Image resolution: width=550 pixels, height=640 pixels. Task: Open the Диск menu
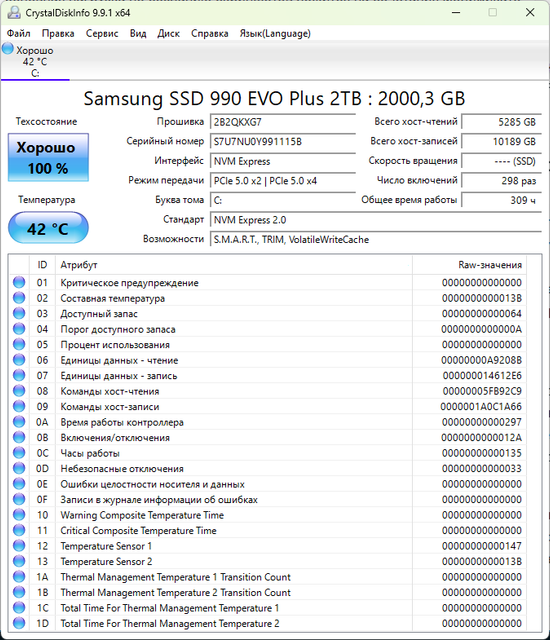169,33
